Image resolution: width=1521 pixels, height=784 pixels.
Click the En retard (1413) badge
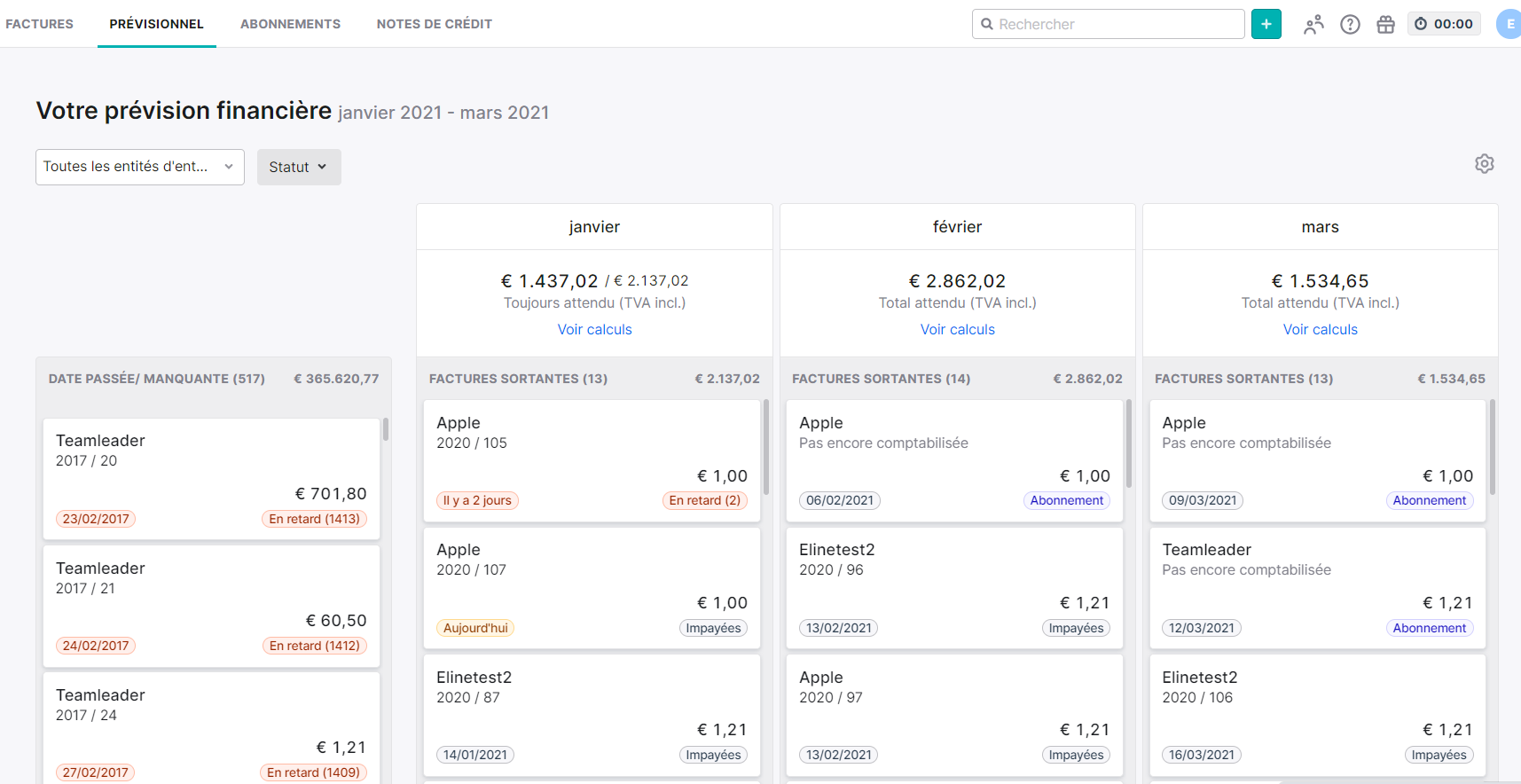pos(314,519)
